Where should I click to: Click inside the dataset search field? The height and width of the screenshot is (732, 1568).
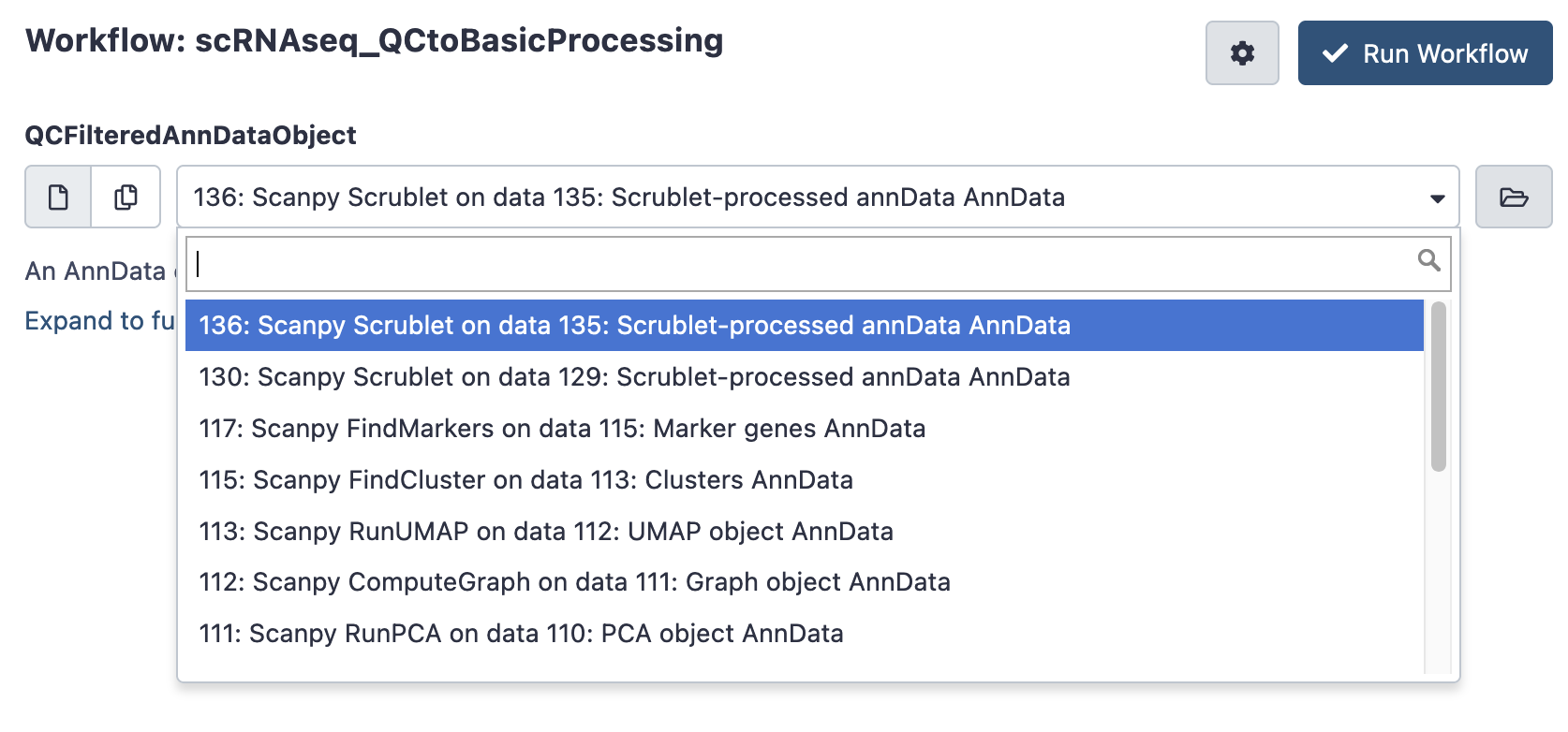pyautogui.click(x=656, y=263)
